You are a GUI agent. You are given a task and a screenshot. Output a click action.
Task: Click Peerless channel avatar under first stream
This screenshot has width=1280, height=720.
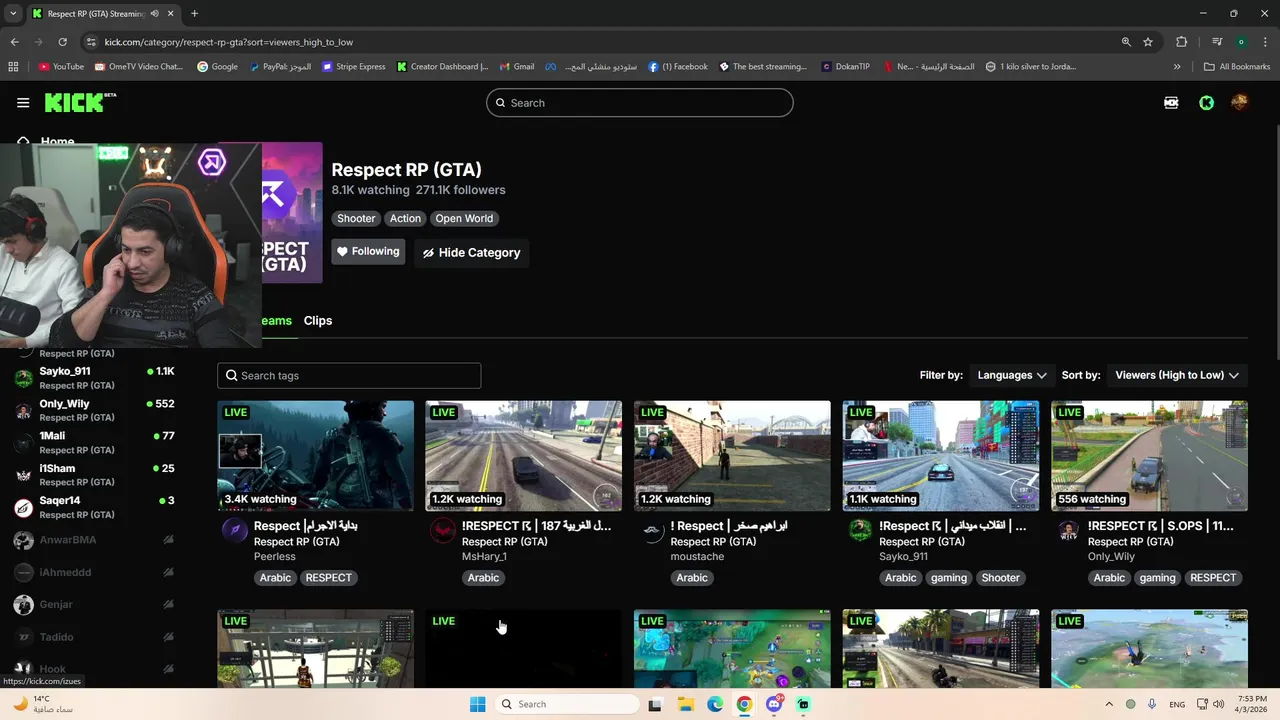[234, 531]
